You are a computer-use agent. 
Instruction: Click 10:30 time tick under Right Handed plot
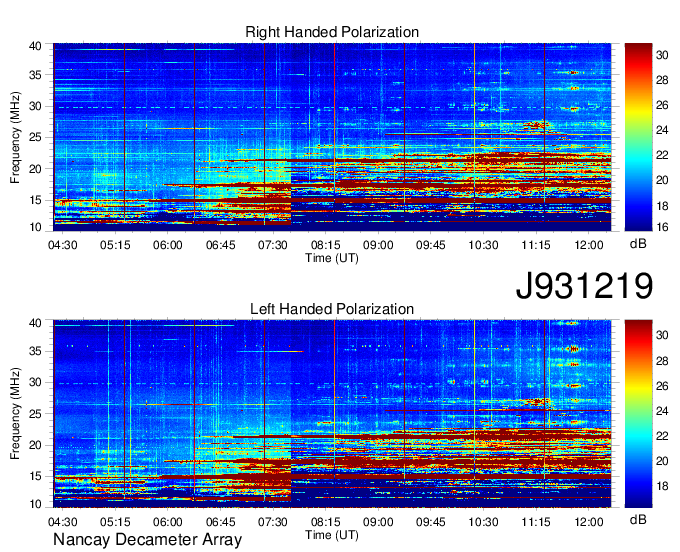(x=483, y=245)
